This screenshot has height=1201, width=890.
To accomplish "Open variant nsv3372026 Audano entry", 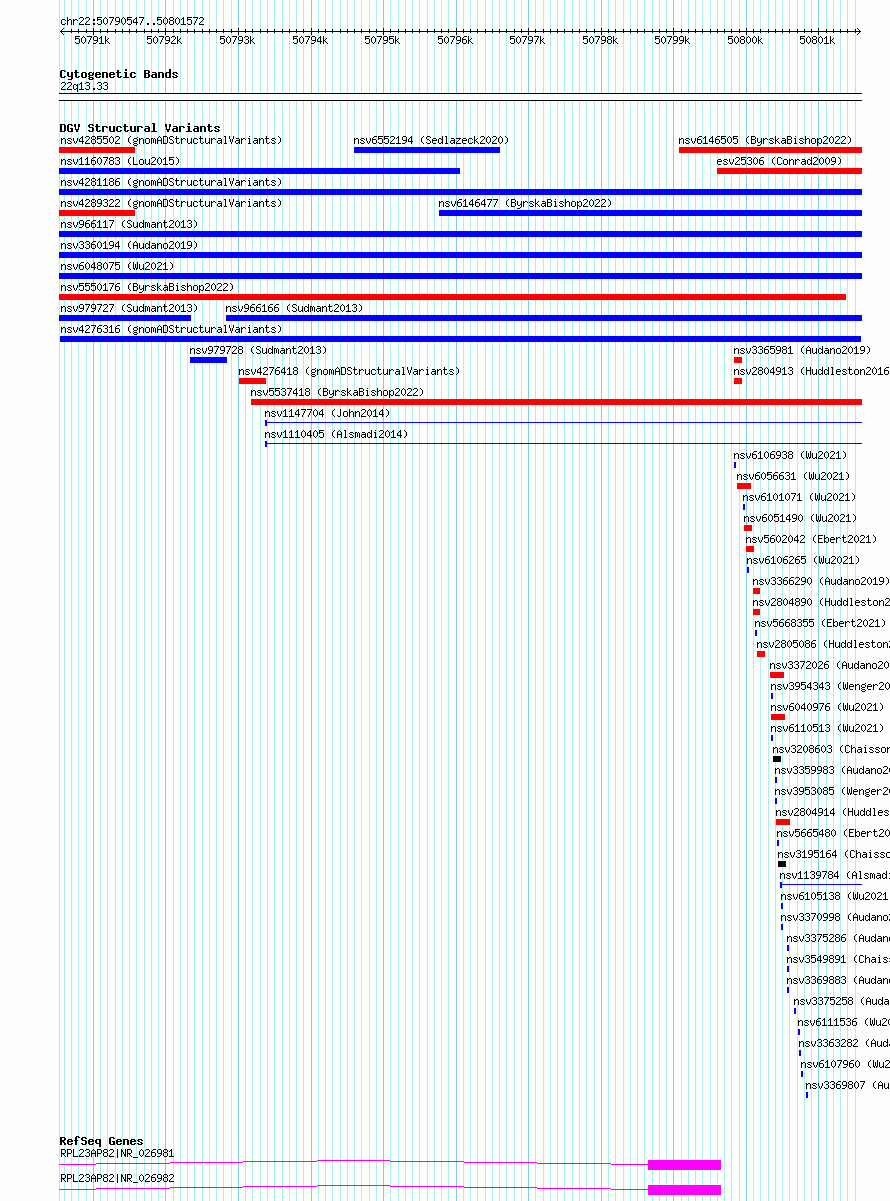I will point(830,665).
